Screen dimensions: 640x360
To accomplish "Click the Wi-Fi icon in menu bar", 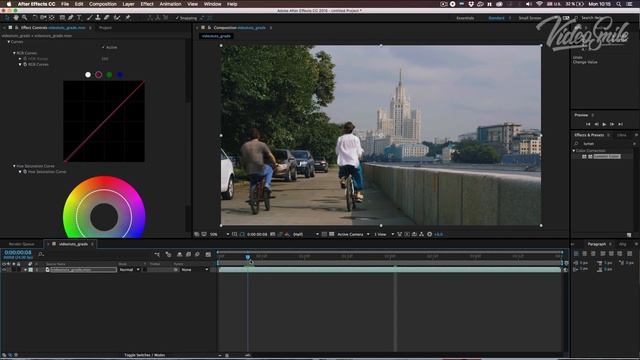I will click(x=539, y=4).
